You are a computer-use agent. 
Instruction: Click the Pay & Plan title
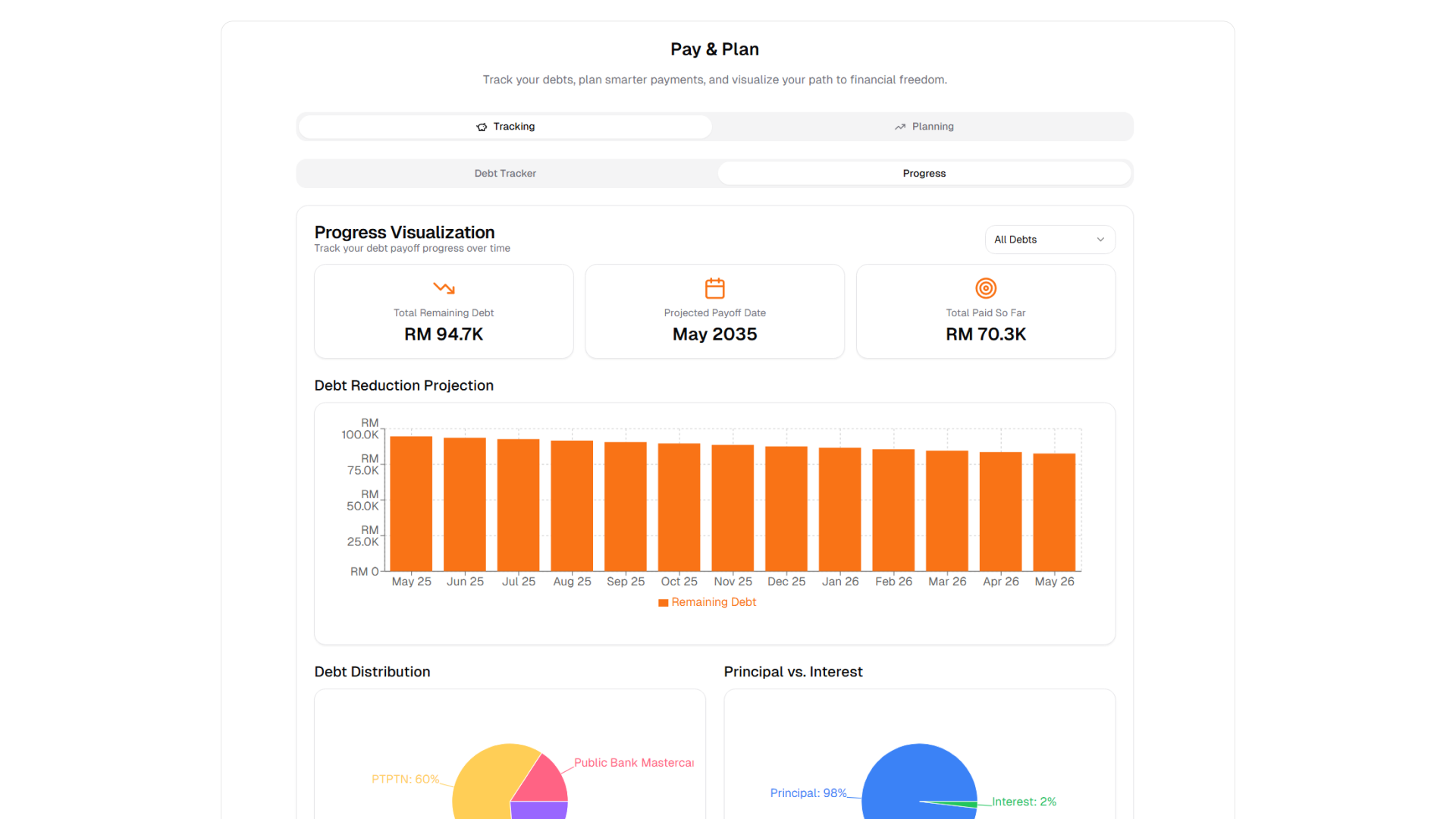click(x=714, y=49)
